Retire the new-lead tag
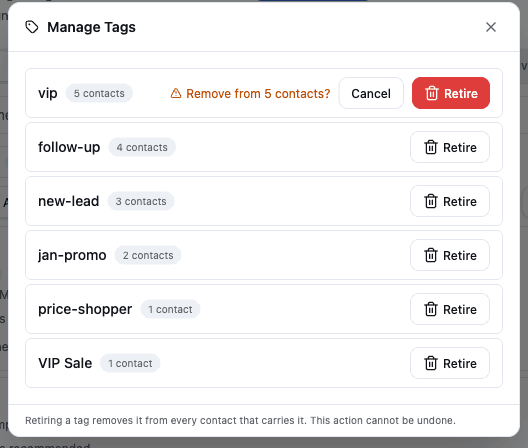The image size is (528, 448). (450, 201)
